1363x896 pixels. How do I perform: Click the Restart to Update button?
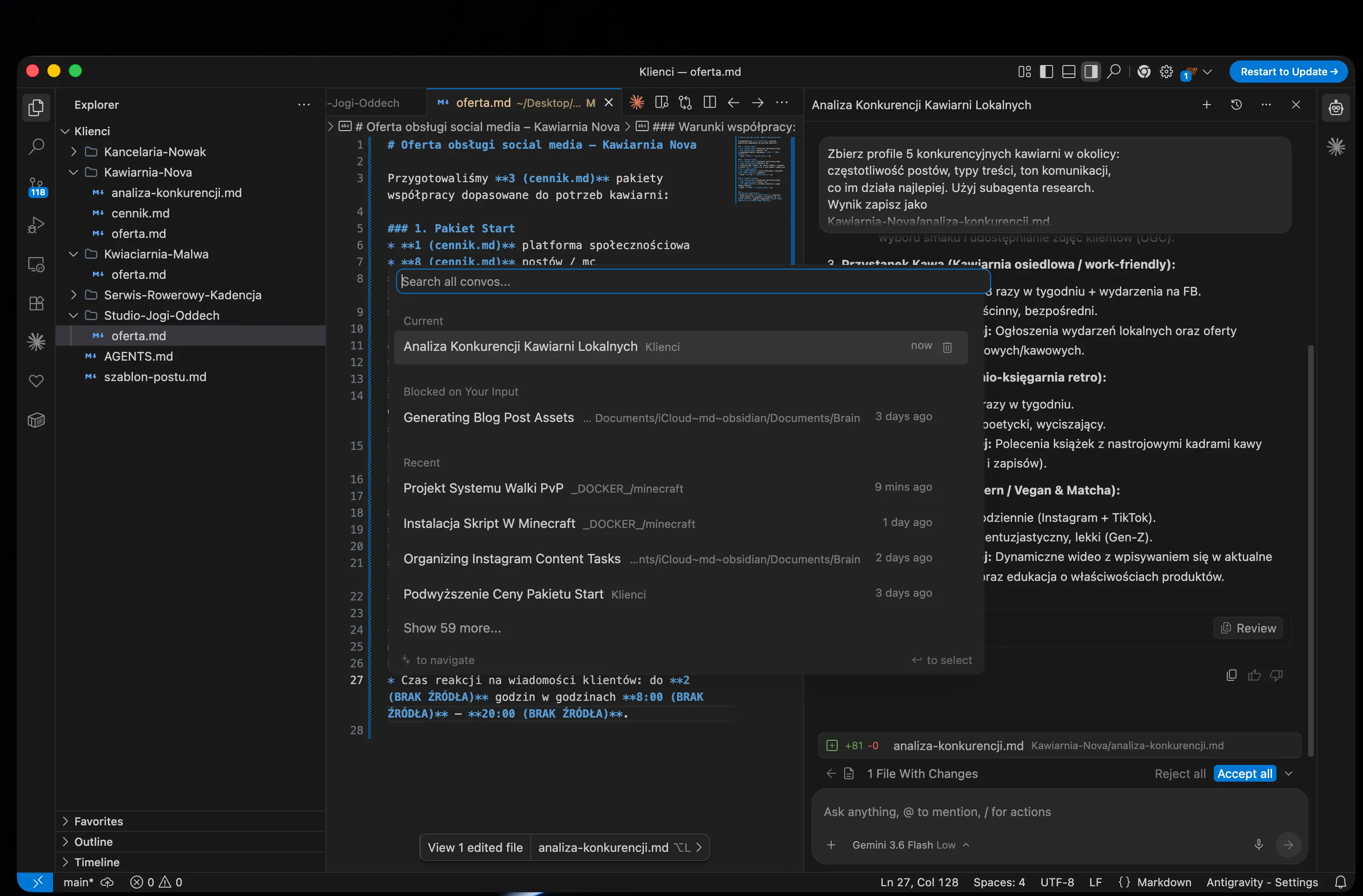click(x=1289, y=72)
